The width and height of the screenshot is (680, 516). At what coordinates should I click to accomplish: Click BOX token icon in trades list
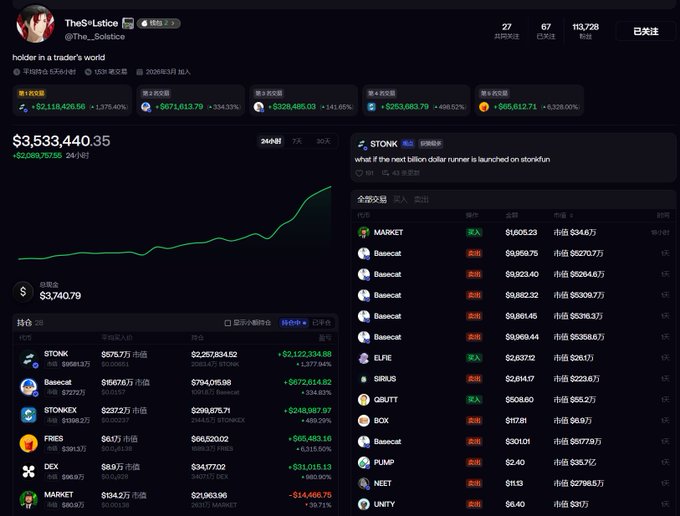(x=363, y=421)
